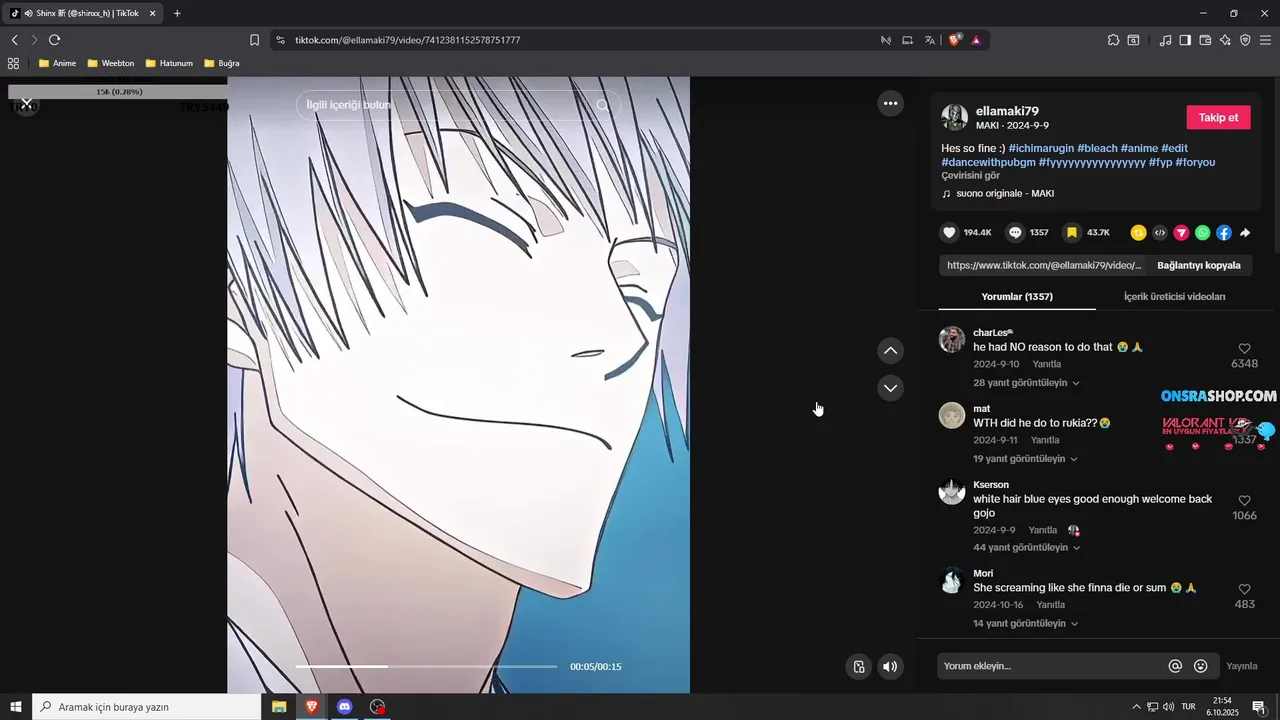Open ellamaki79's profile avatar
This screenshot has width=1280, height=720.
pos(955,117)
